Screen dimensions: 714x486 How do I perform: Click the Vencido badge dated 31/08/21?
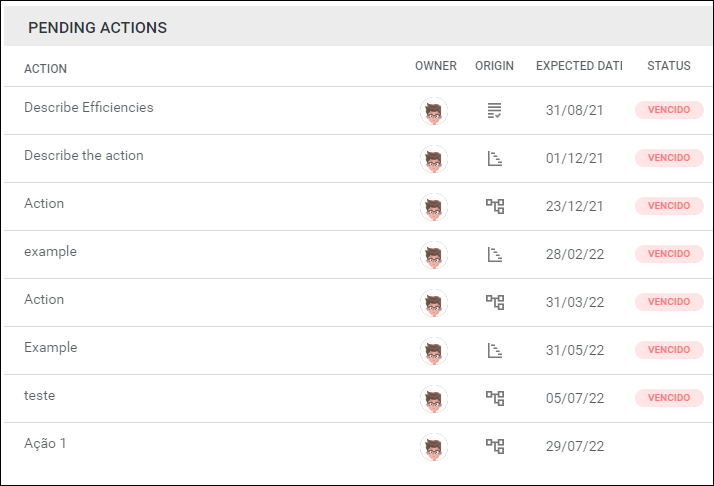click(669, 110)
